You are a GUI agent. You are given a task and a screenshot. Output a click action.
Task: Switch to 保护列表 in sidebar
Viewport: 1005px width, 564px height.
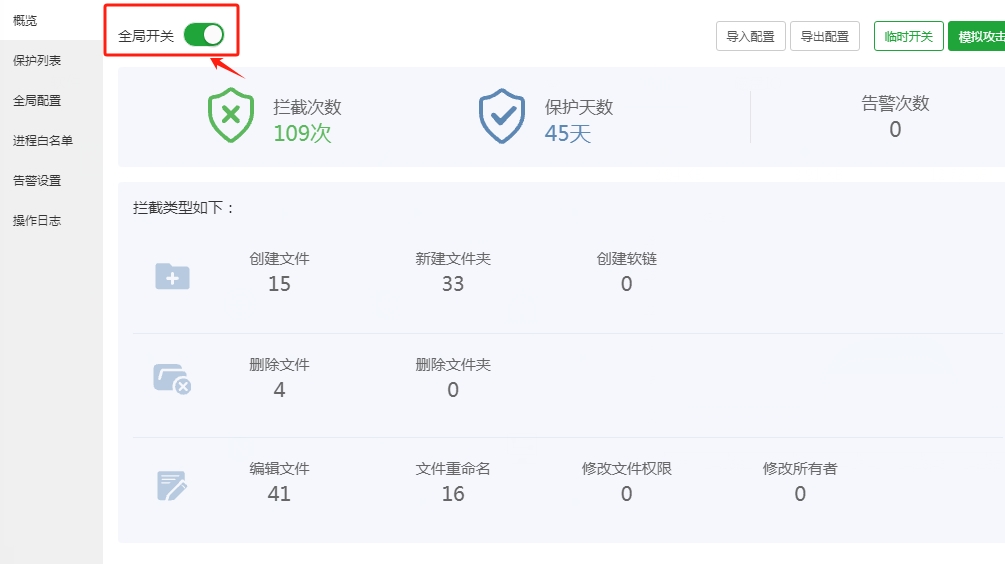coord(37,61)
